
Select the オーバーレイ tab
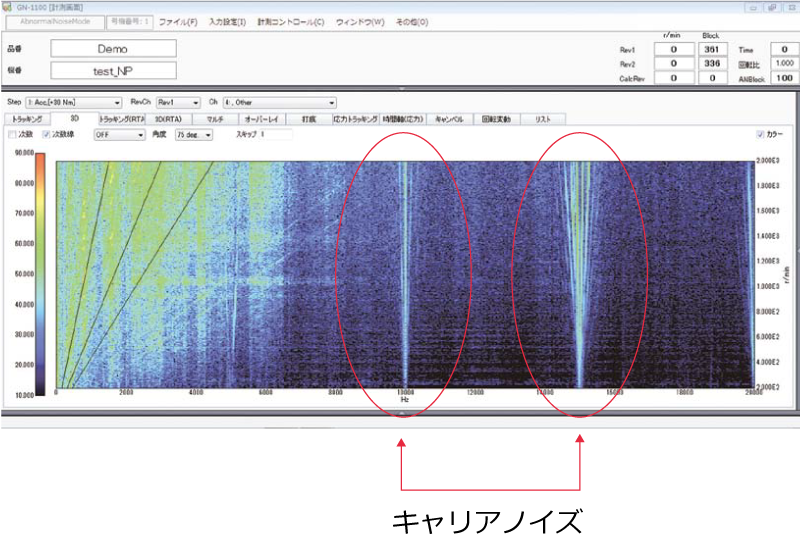[x=259, y=118]
